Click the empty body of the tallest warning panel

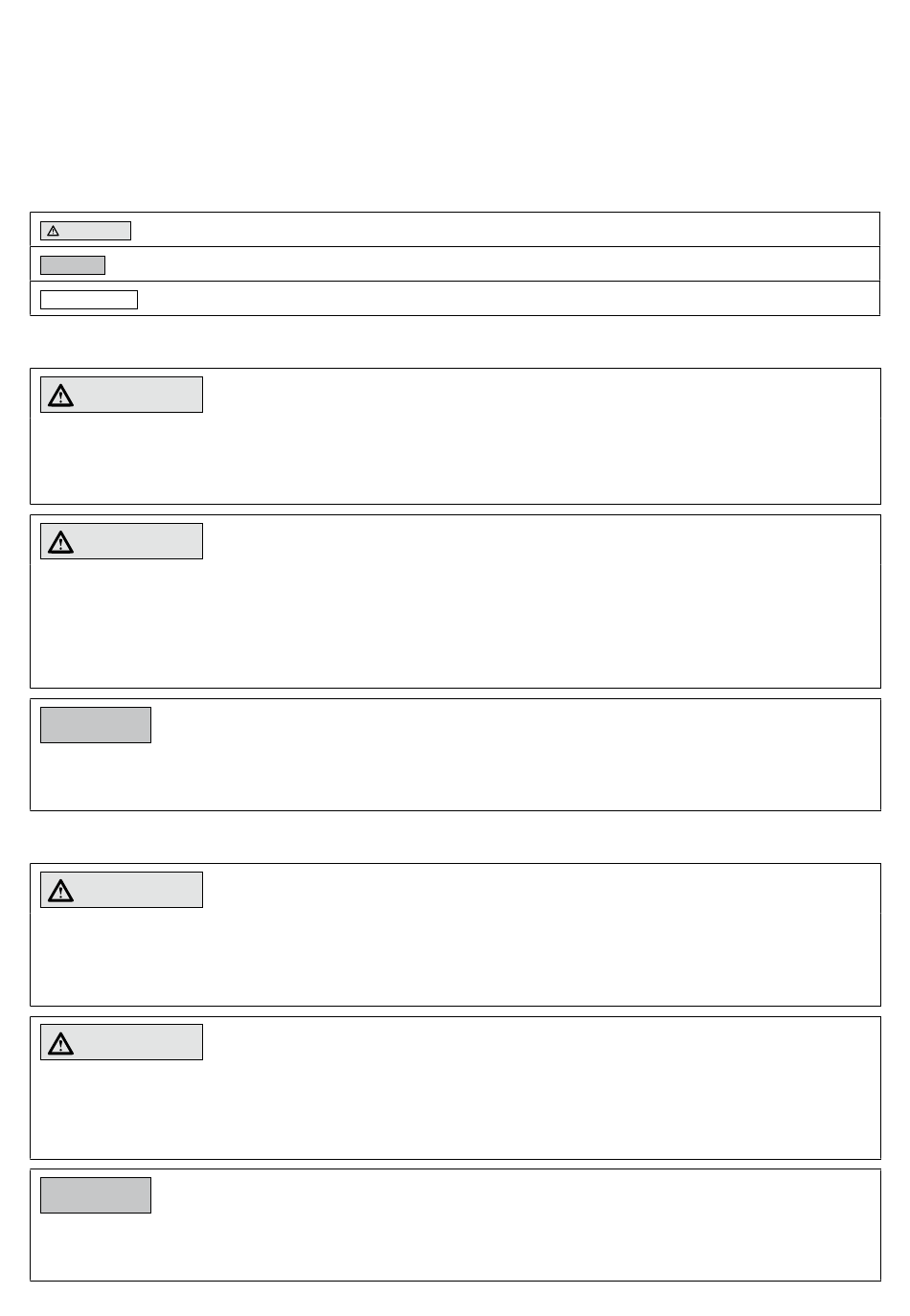pyautogui.click(x=455, y=621)
